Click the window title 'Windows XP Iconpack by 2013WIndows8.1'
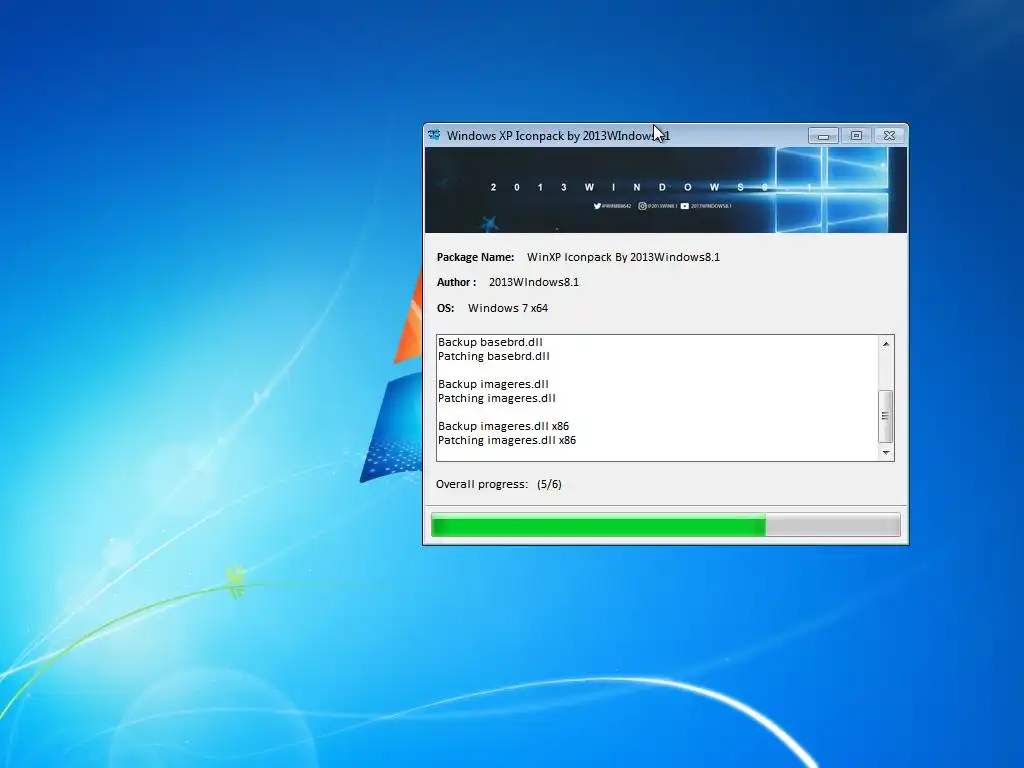This screenshot has width=1024, height=768. (558, 136)
